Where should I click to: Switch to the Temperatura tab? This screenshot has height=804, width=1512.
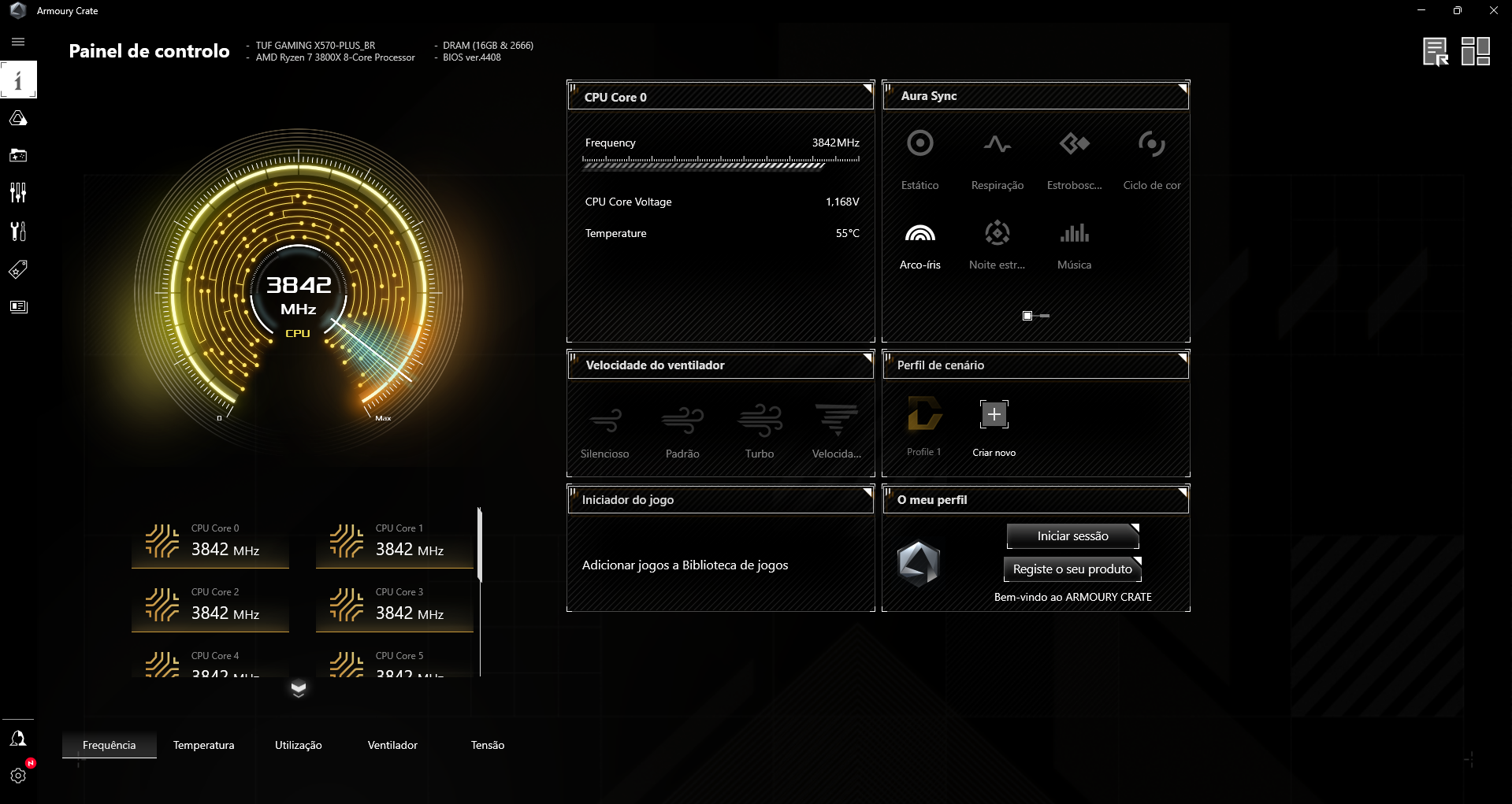click(204, 745)
